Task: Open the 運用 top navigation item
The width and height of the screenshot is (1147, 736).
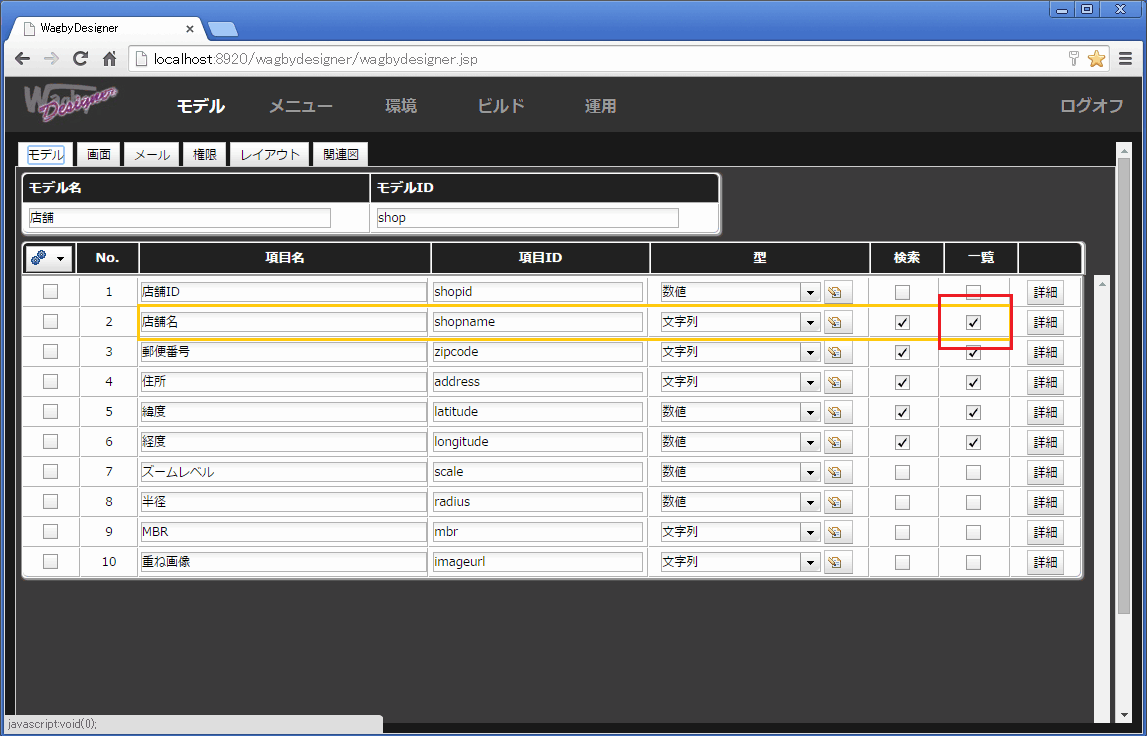Action: coord(601,106)
